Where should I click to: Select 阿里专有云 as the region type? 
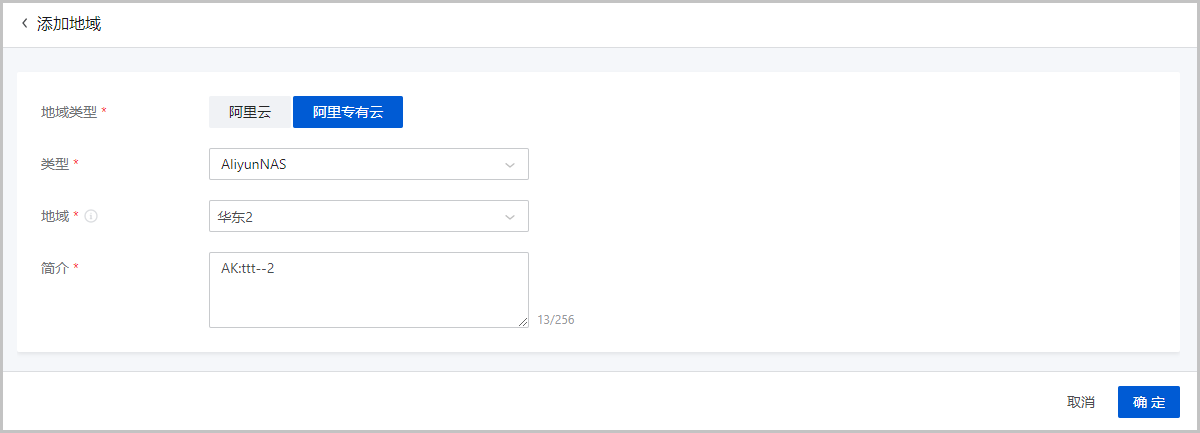tap(348, 112)
